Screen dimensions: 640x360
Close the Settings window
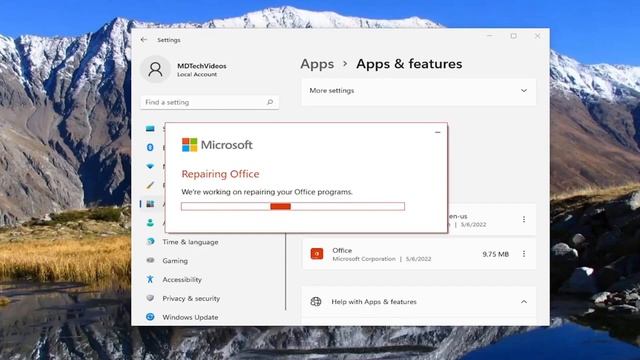click(x=538, y=36)
